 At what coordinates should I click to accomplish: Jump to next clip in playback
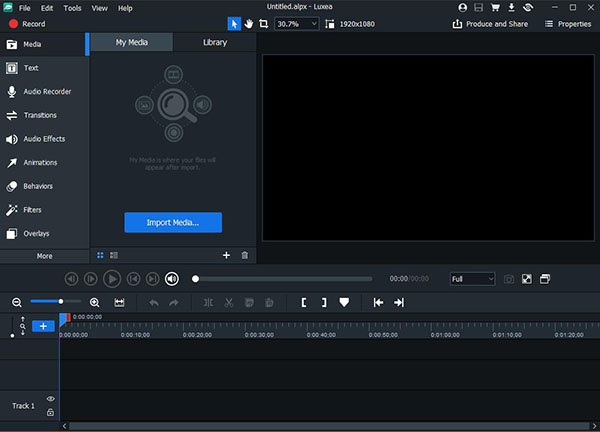tap(153, 279)
